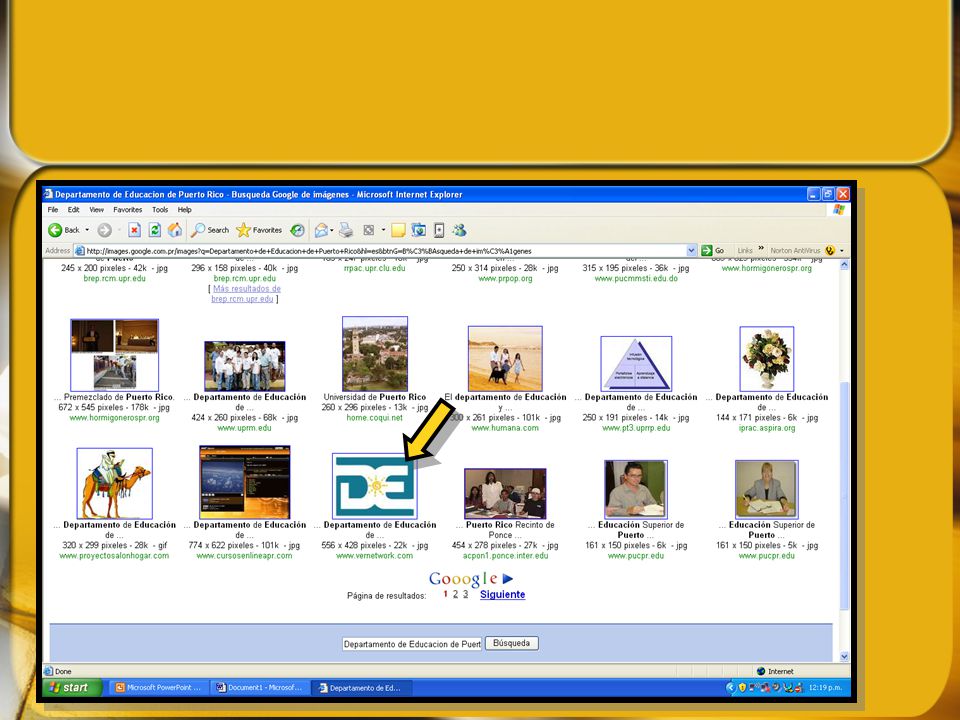The height and width of the screenshot is (720, 960).
Task: Open the group in white shirts thumbnail
Action: pyautogui.click(x=245, y=366)
